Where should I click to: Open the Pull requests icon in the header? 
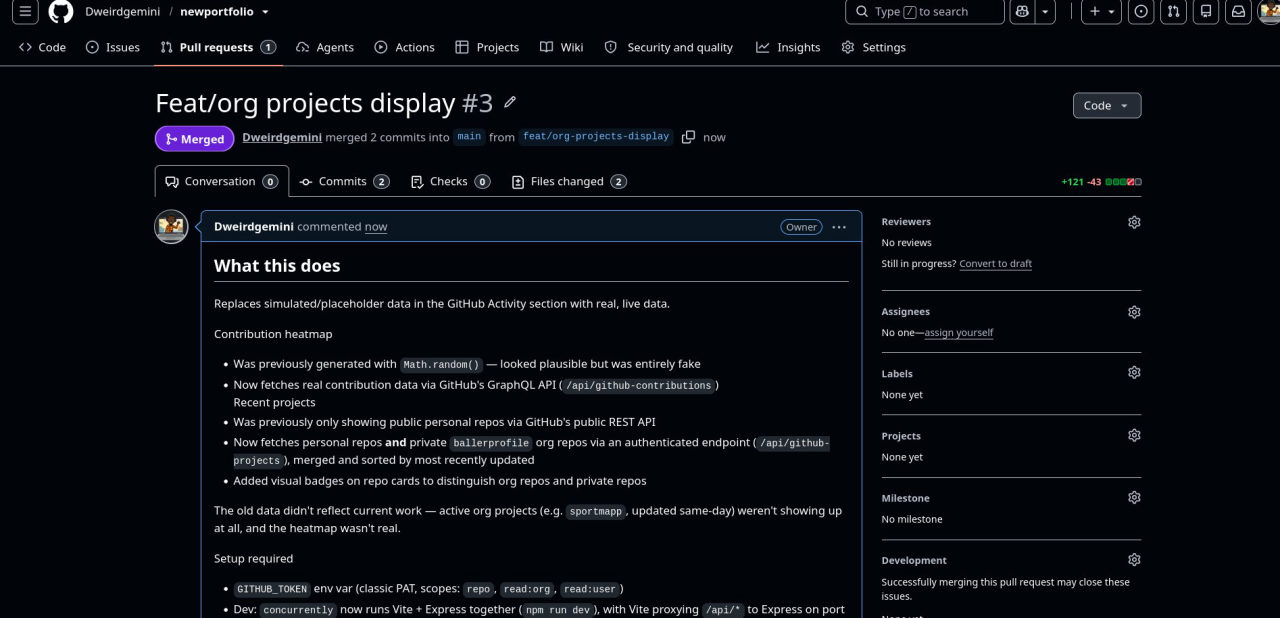[x=1174, y=12]
